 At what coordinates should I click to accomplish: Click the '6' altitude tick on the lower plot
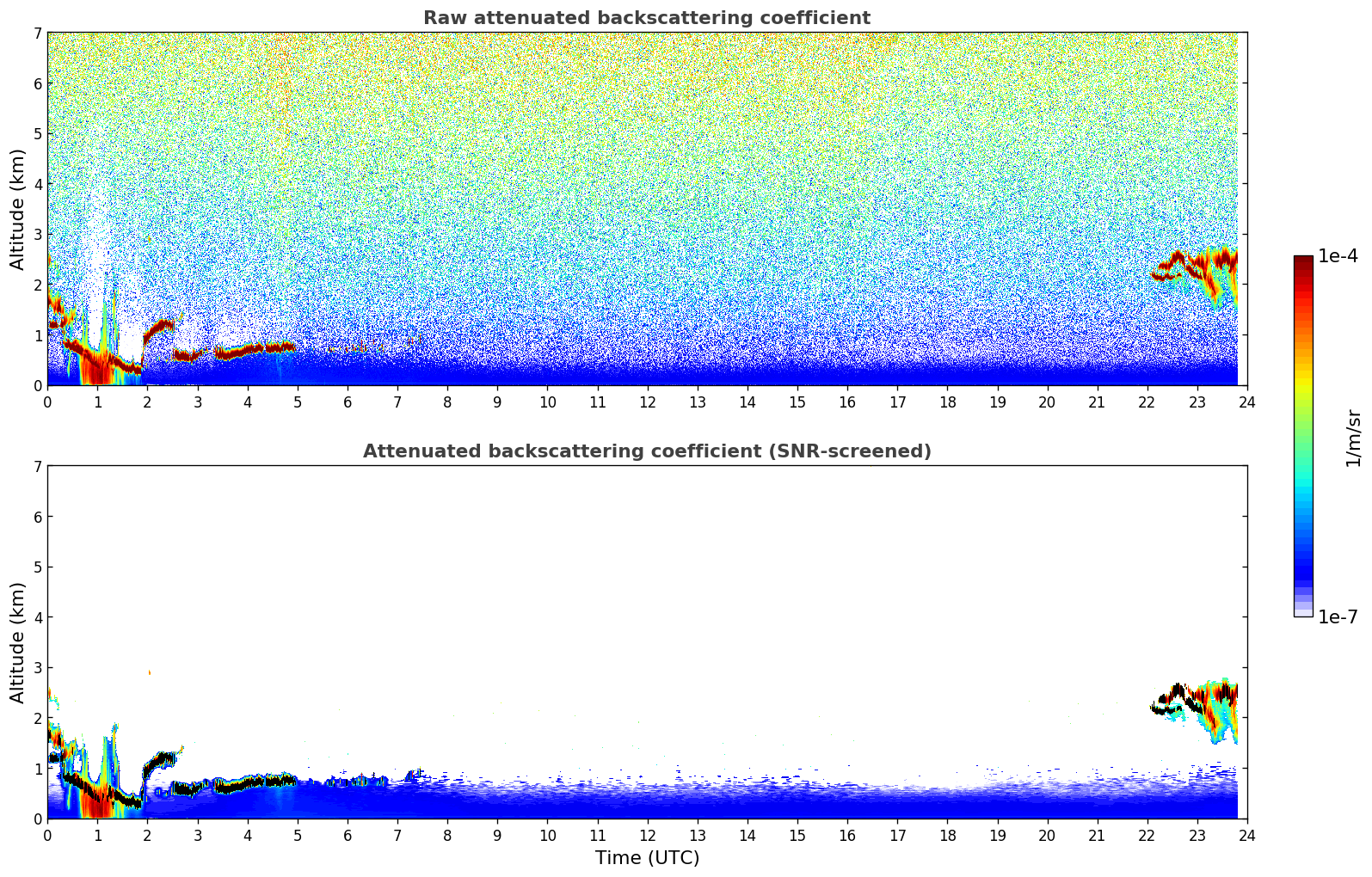38,517
